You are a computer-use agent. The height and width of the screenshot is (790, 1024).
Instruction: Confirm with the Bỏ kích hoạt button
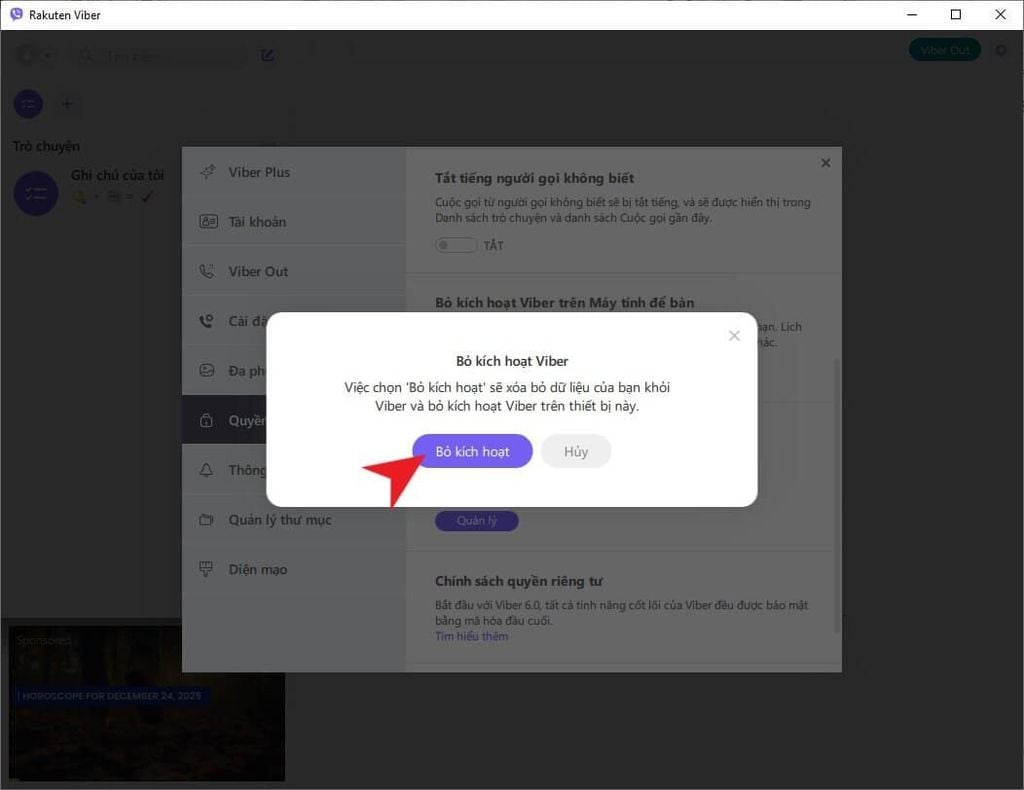click(x=472, y=451)
